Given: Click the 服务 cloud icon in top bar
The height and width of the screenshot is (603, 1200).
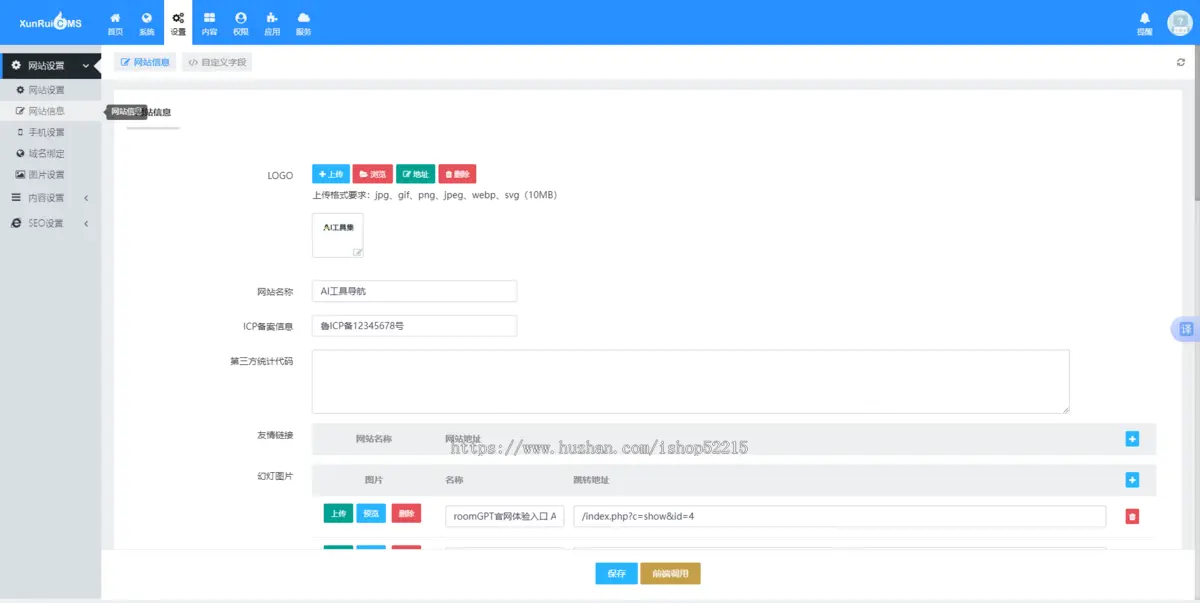Looking at the screenshot, I should click(303, 23).
